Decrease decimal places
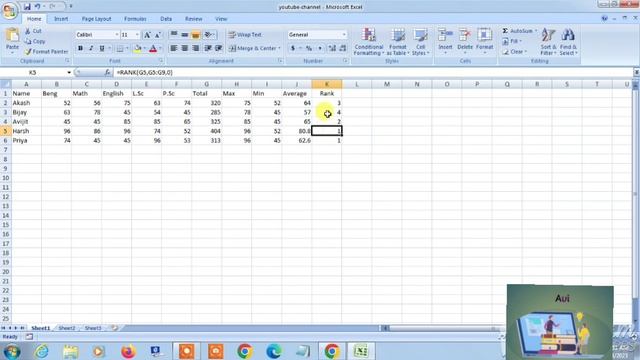640x360 pixels. [343, 48]
